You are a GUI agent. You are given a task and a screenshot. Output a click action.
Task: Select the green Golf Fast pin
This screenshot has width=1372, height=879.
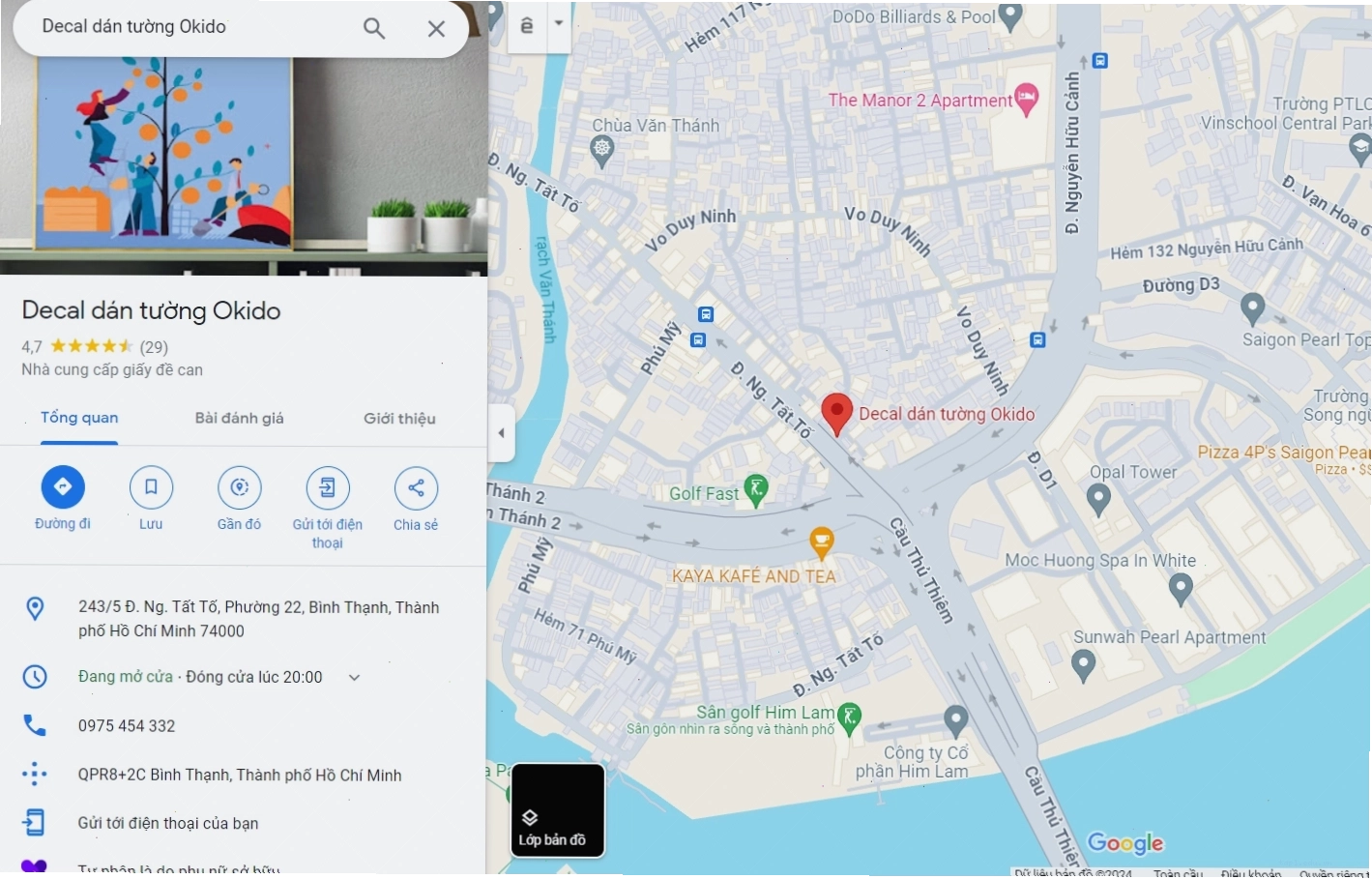point(756,490)
